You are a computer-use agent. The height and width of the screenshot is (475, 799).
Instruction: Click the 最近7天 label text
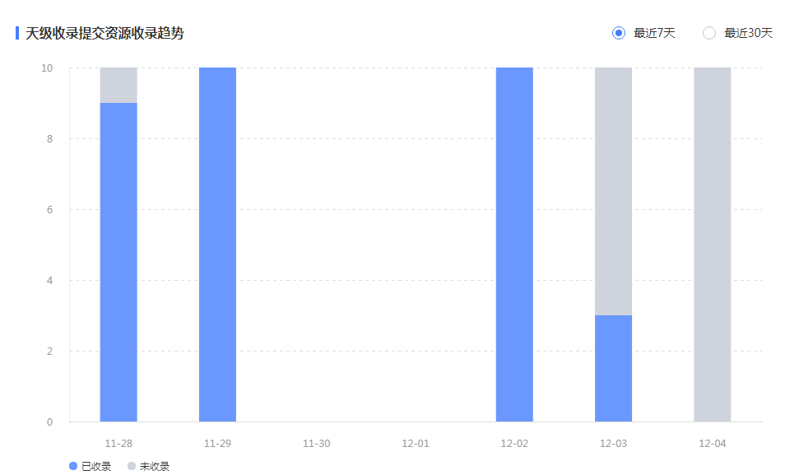click(x=654, y=33)
